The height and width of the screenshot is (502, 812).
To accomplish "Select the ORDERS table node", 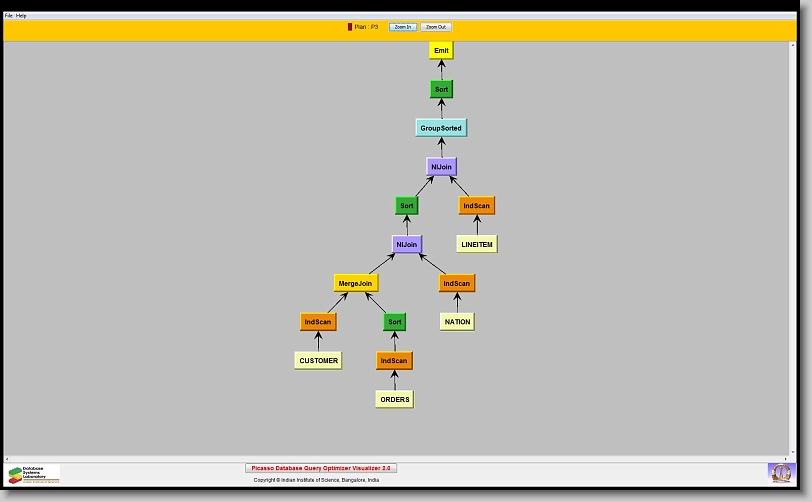I will click(x=395, y=399).
